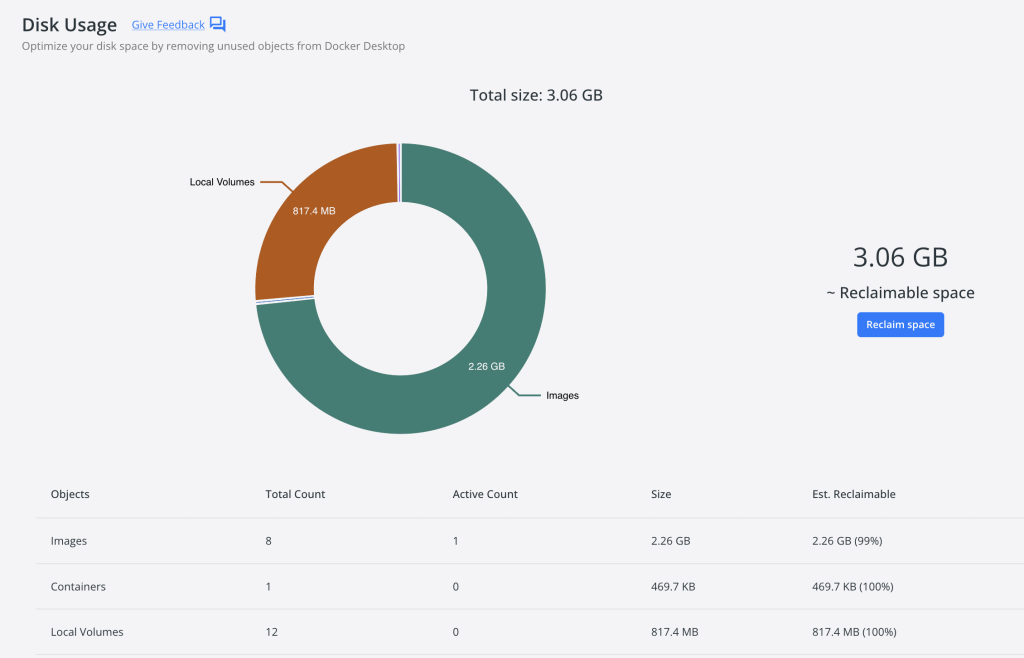1024x658 pixels.
Task: Select the Images row in the table
Action: pos(69,541)
